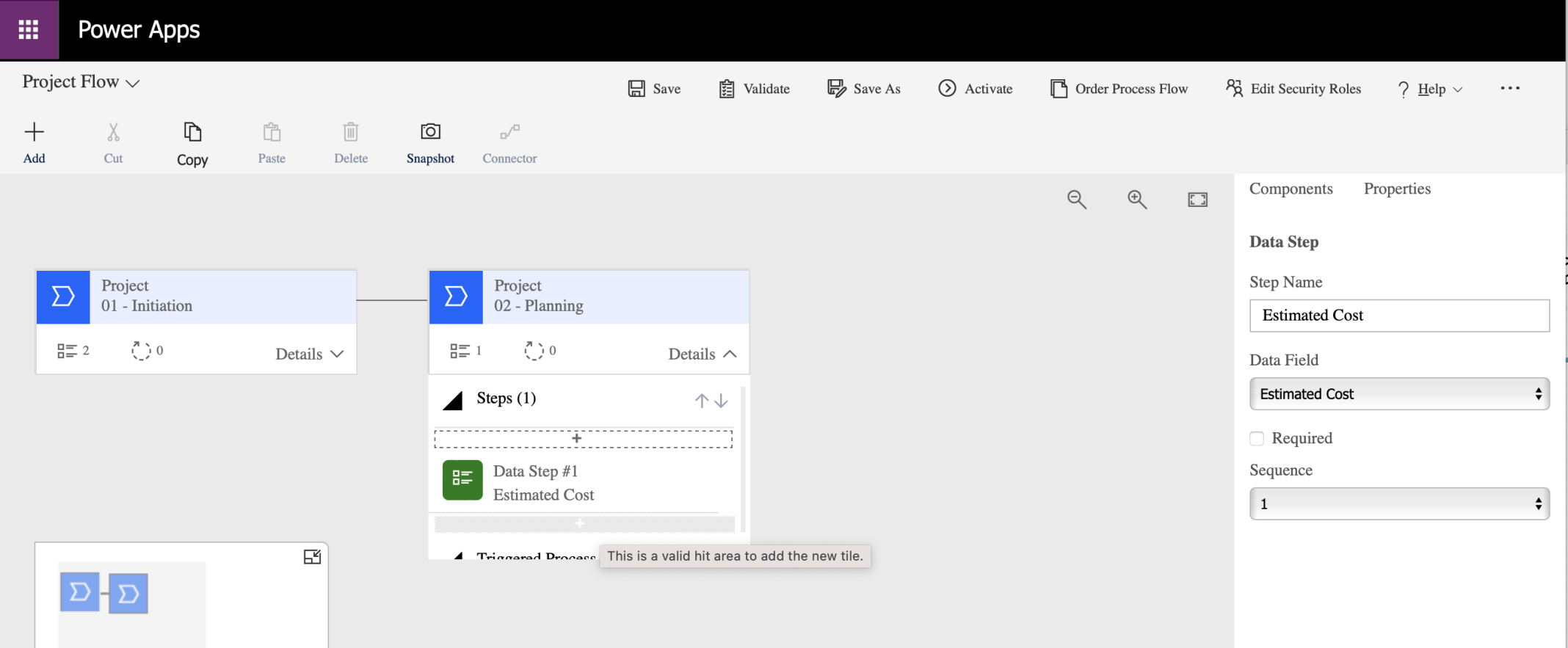
Task: Click the Paste clipboard icon
Action: pos(272,132)
